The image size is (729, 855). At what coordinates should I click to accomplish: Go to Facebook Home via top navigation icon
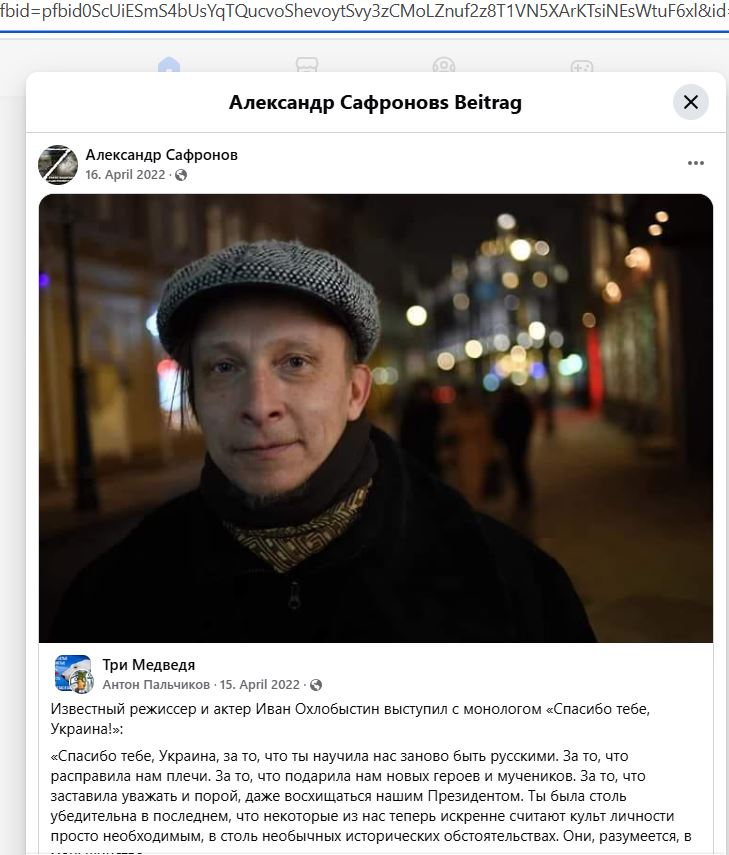[168, 65]
